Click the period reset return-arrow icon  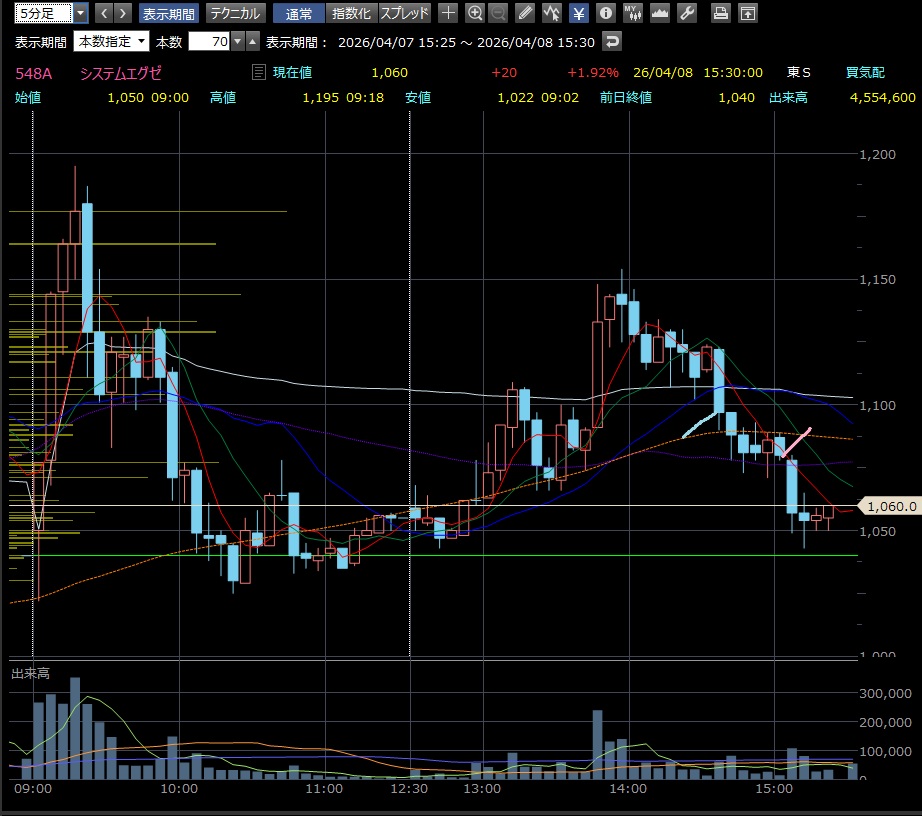[x=612, y=42]
